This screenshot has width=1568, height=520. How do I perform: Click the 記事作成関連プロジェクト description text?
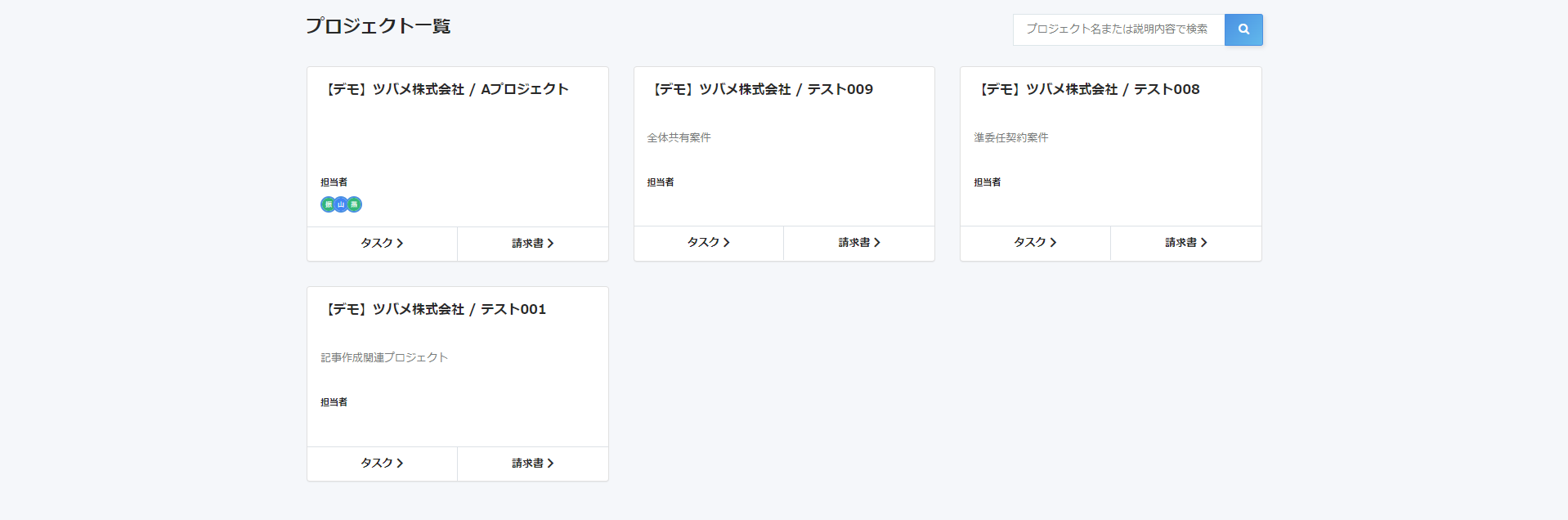[384, 357]
